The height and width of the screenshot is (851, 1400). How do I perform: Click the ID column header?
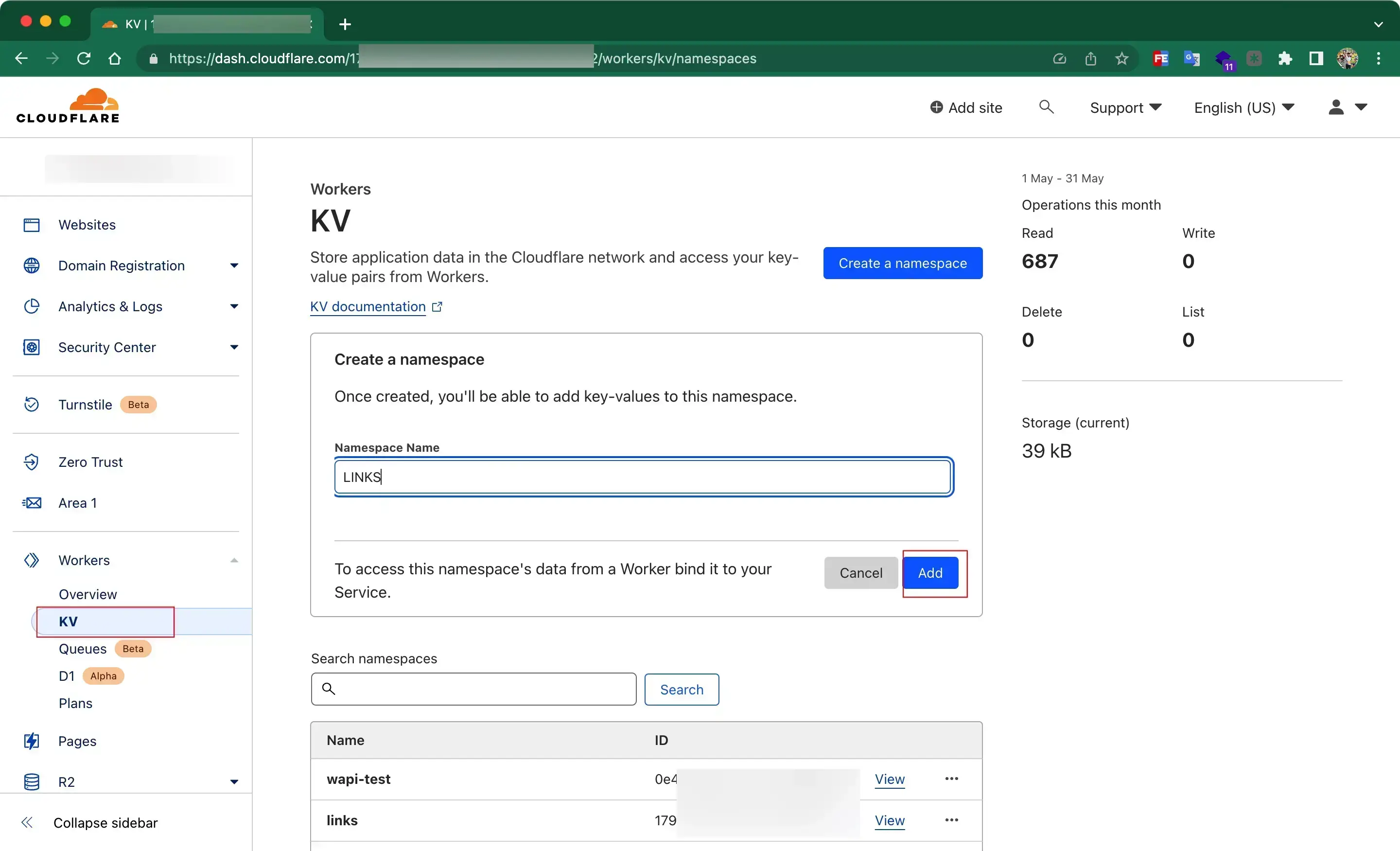(662, 740)
